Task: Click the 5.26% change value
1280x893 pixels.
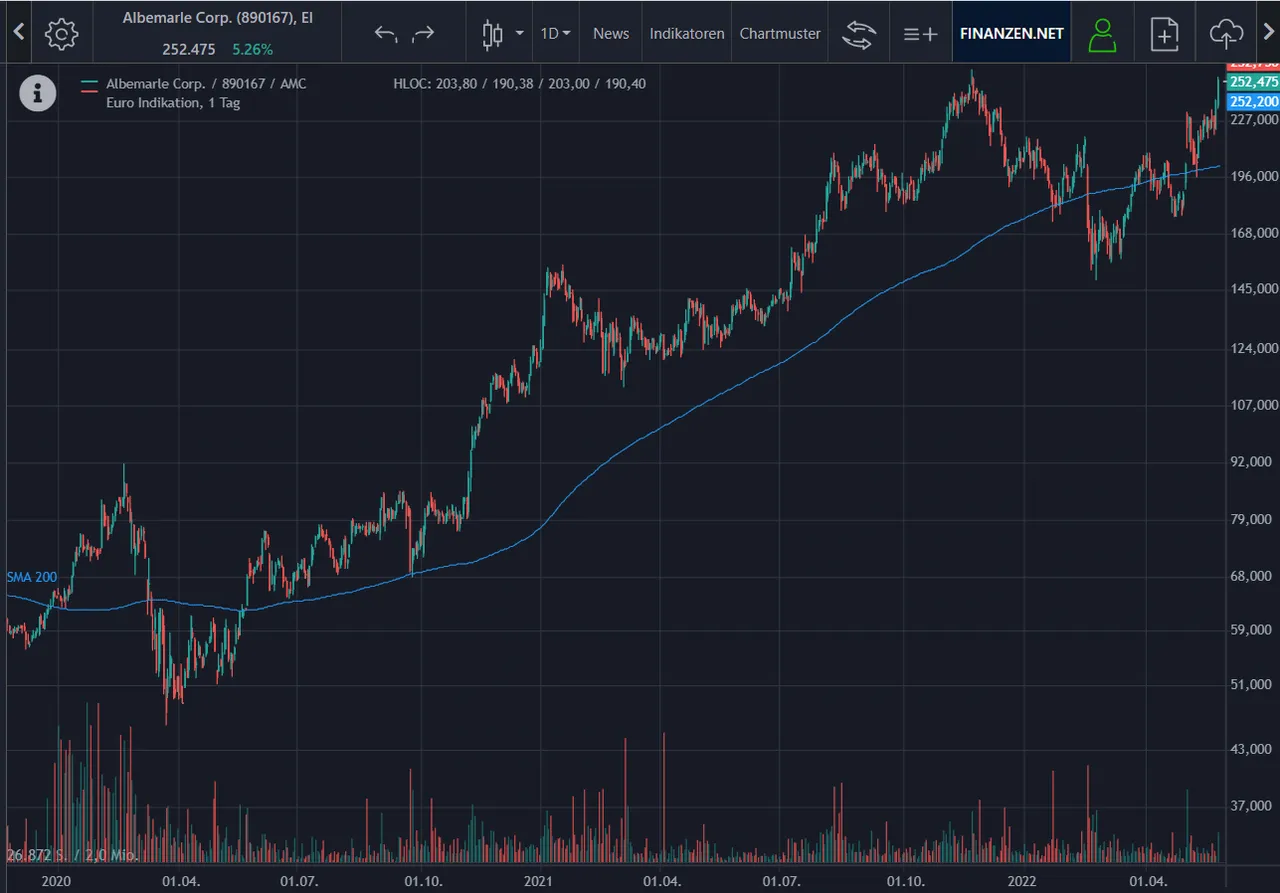Action: click(x=252, y=49)
